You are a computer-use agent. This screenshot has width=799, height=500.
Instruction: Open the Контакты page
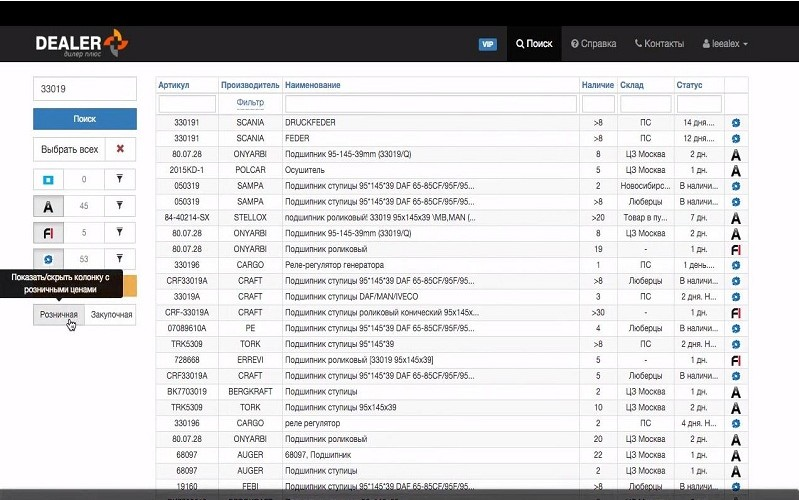coord(659,44)
